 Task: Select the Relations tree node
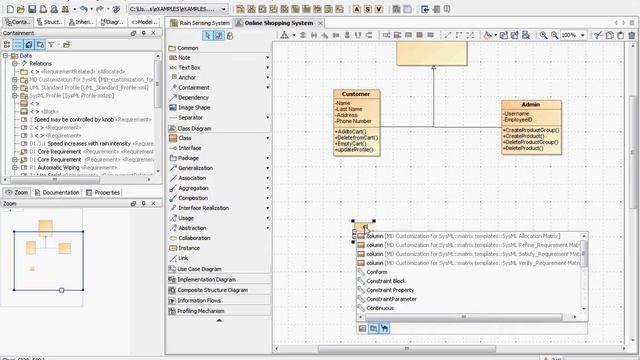point(40,64)
